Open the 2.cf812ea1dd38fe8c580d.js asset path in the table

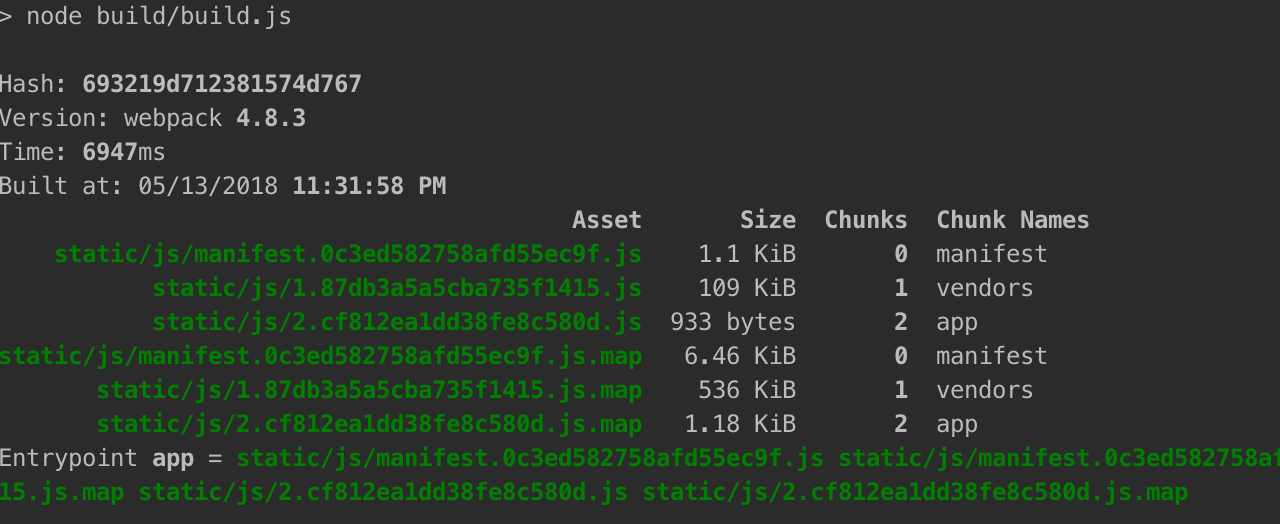[x=396, y=322]
